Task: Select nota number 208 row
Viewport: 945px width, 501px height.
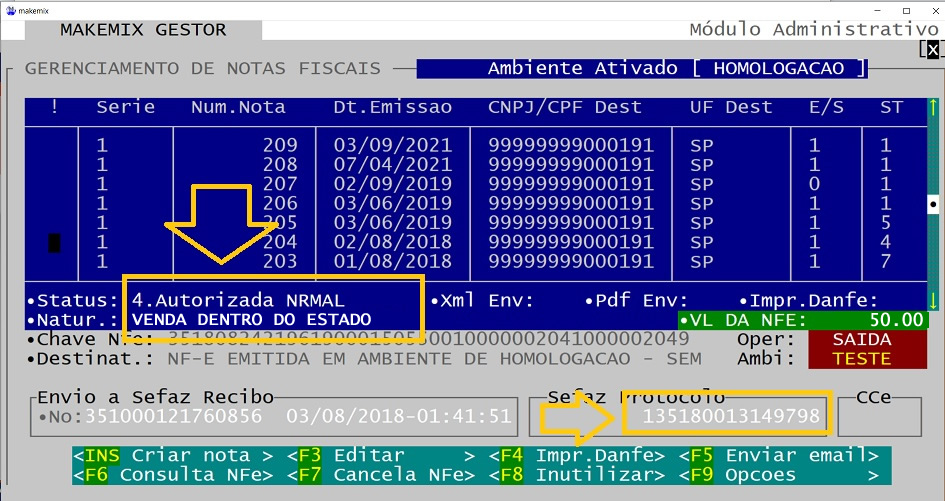Action: pyautogui.click(x=476, y=165)
